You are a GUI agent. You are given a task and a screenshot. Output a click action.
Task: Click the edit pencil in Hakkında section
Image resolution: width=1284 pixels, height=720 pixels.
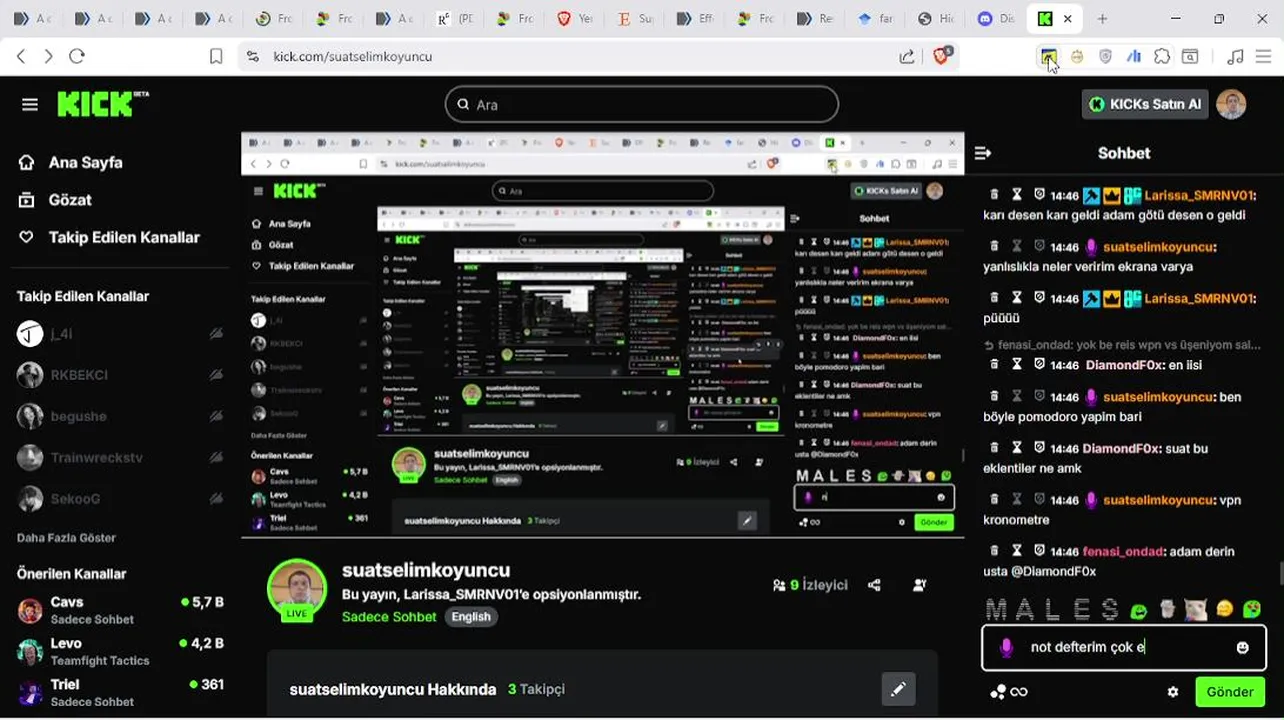(x=898, y=689)
